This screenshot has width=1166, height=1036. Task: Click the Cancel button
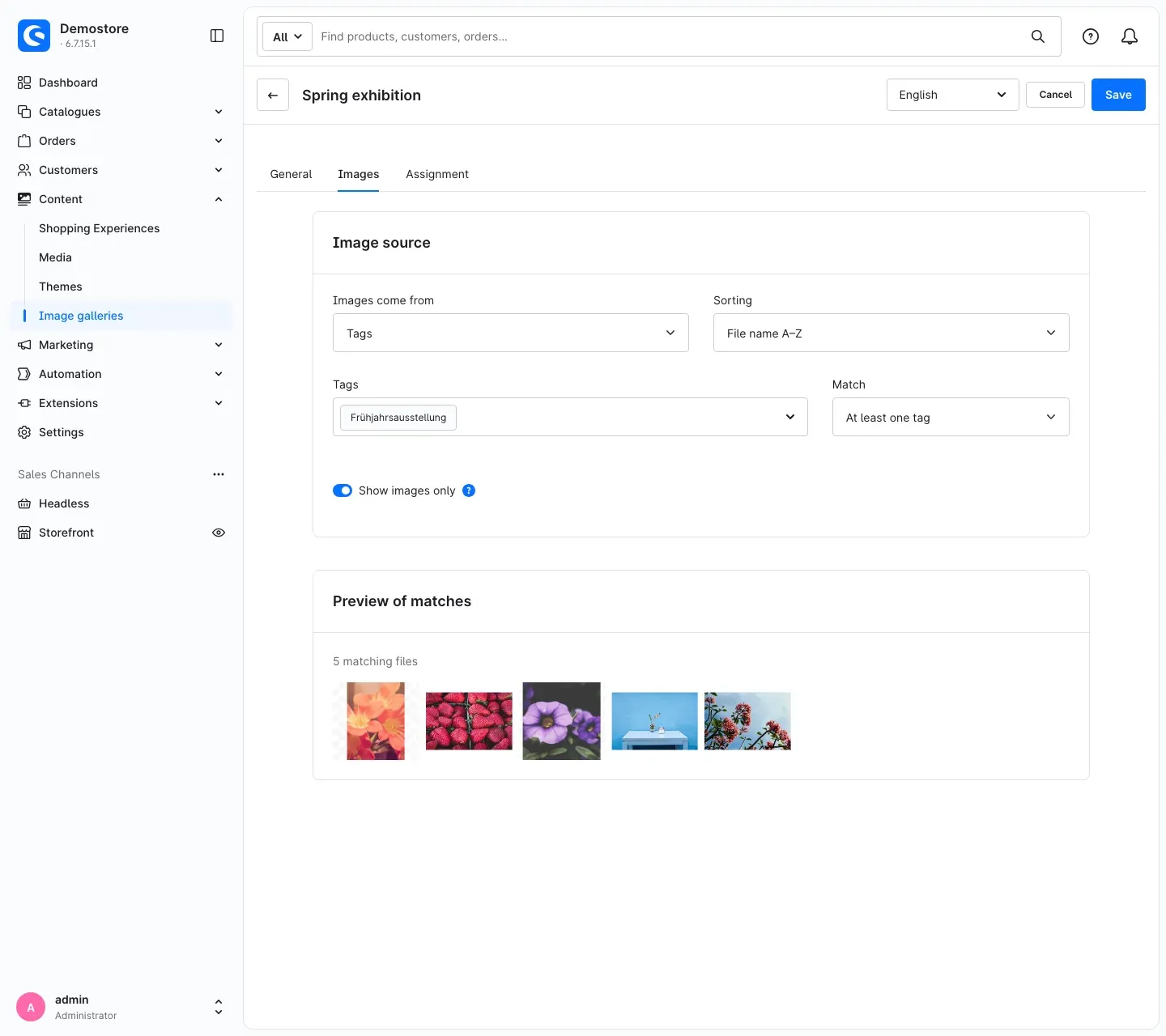pyautogui.click(x=1055, y=95)
